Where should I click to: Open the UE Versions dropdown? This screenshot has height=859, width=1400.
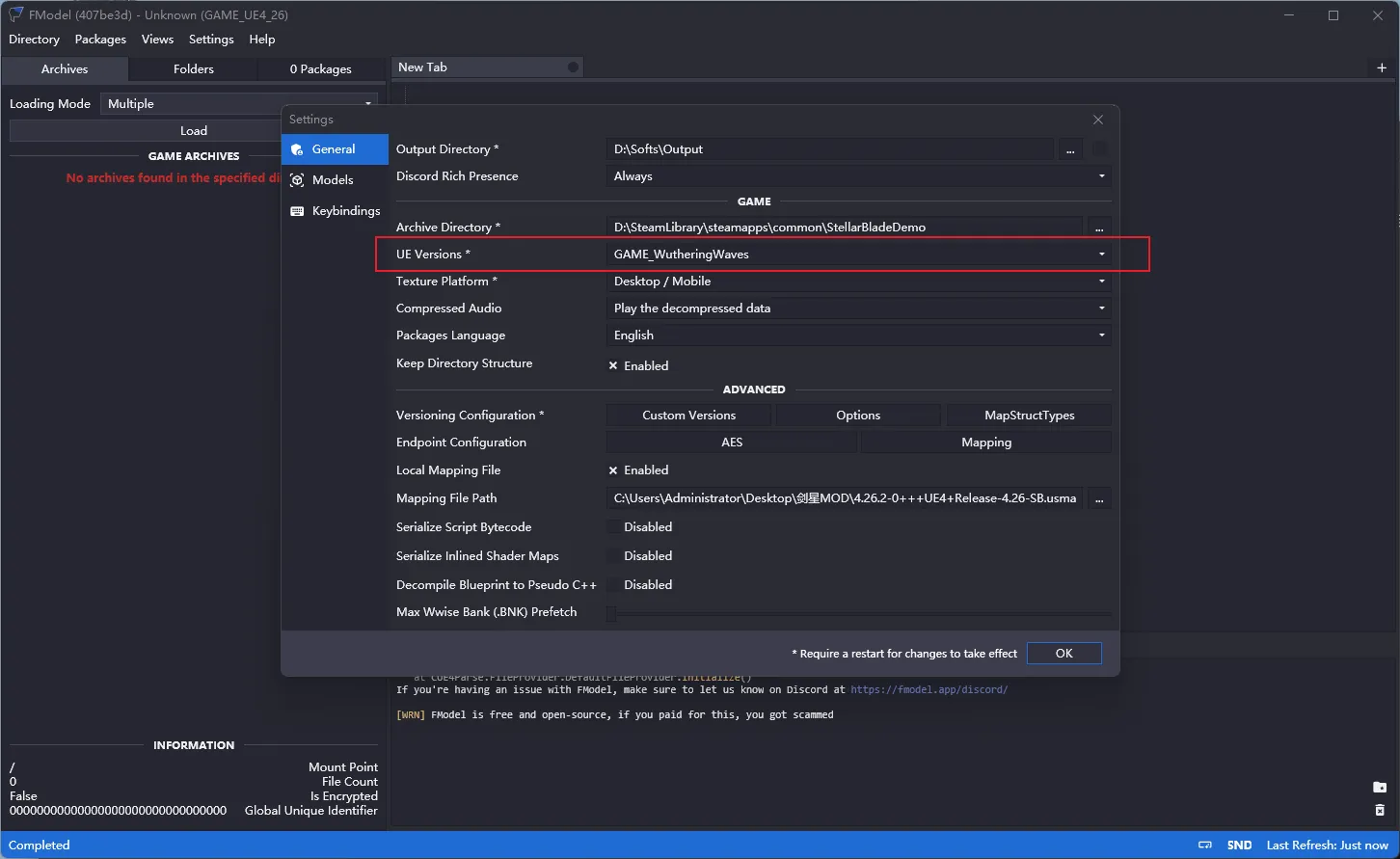tap(858, 255)
